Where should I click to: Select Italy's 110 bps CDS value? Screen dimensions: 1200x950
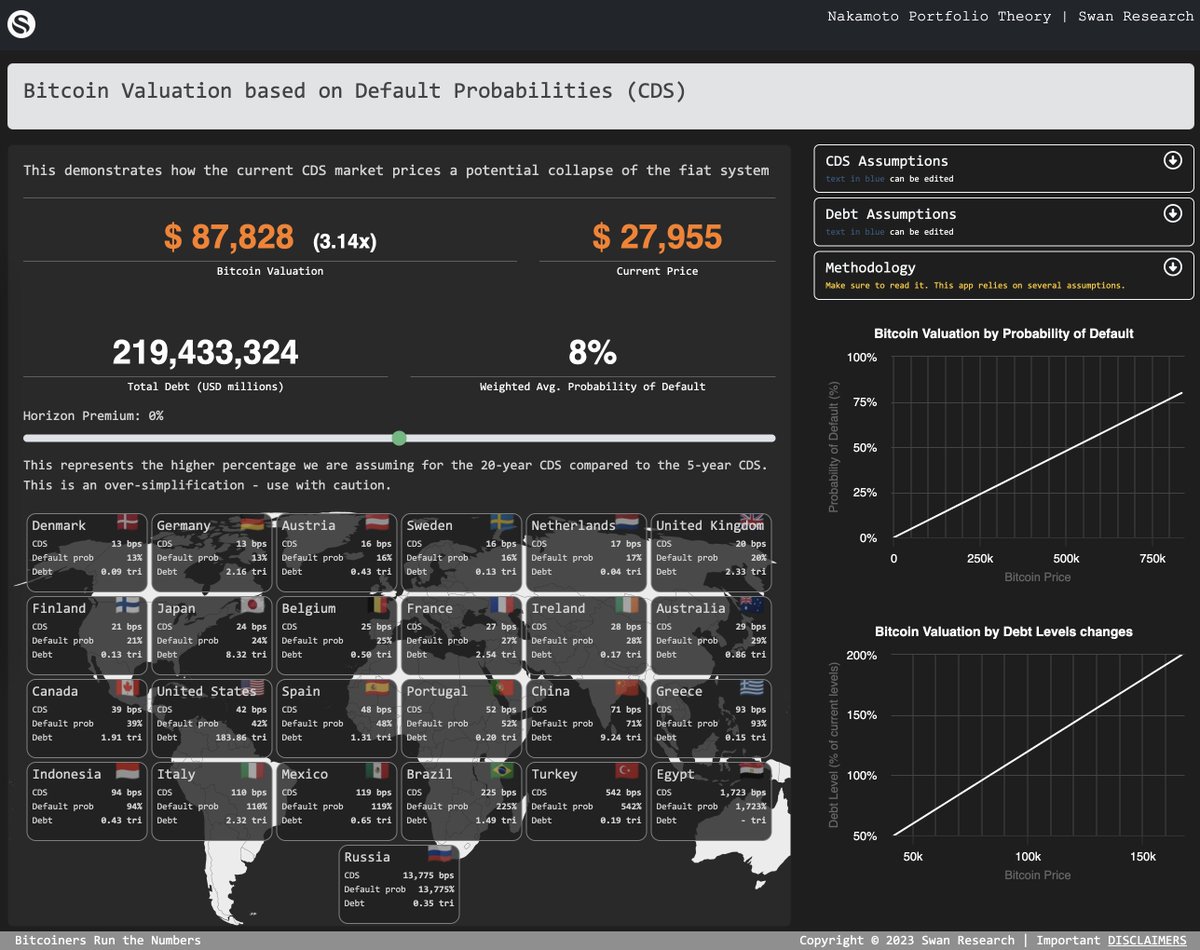[247, 791]
